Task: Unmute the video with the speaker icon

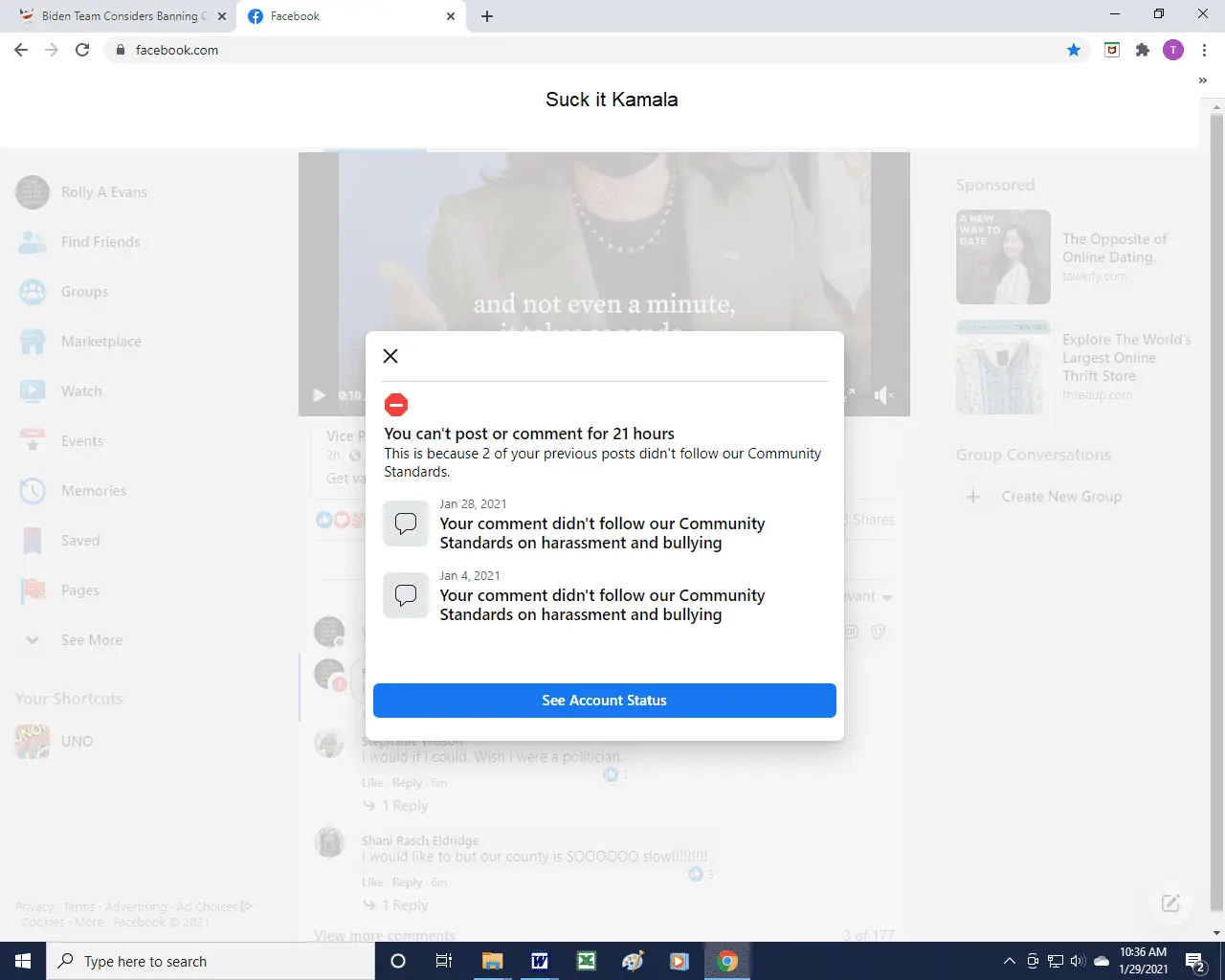Action: [884, 395]
